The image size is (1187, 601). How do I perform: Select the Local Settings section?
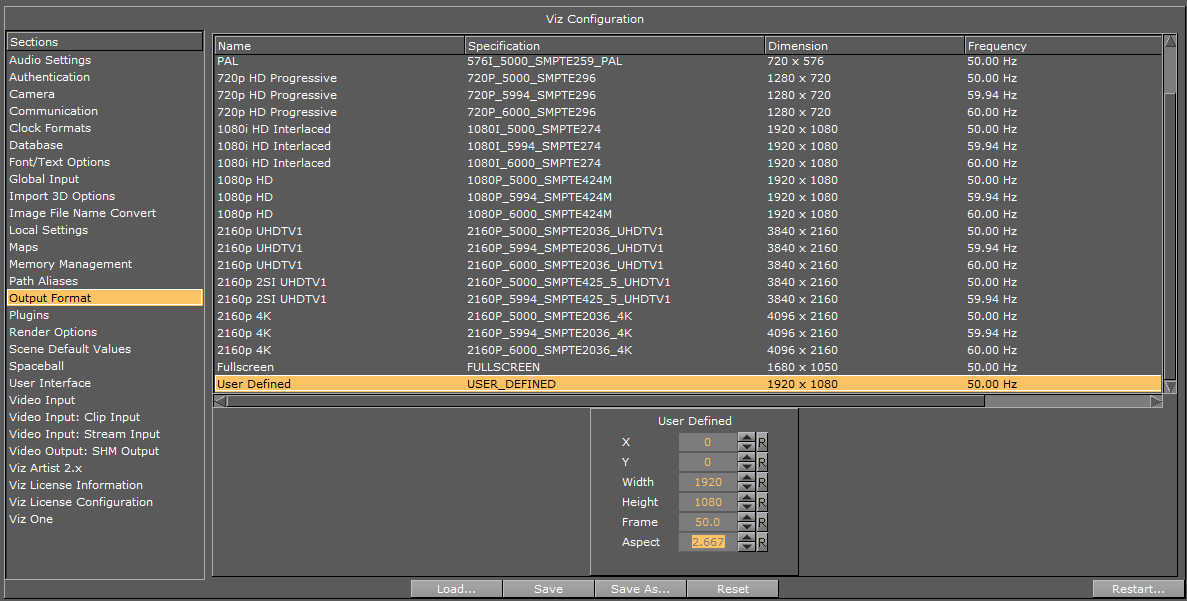[x=104, y=230]
